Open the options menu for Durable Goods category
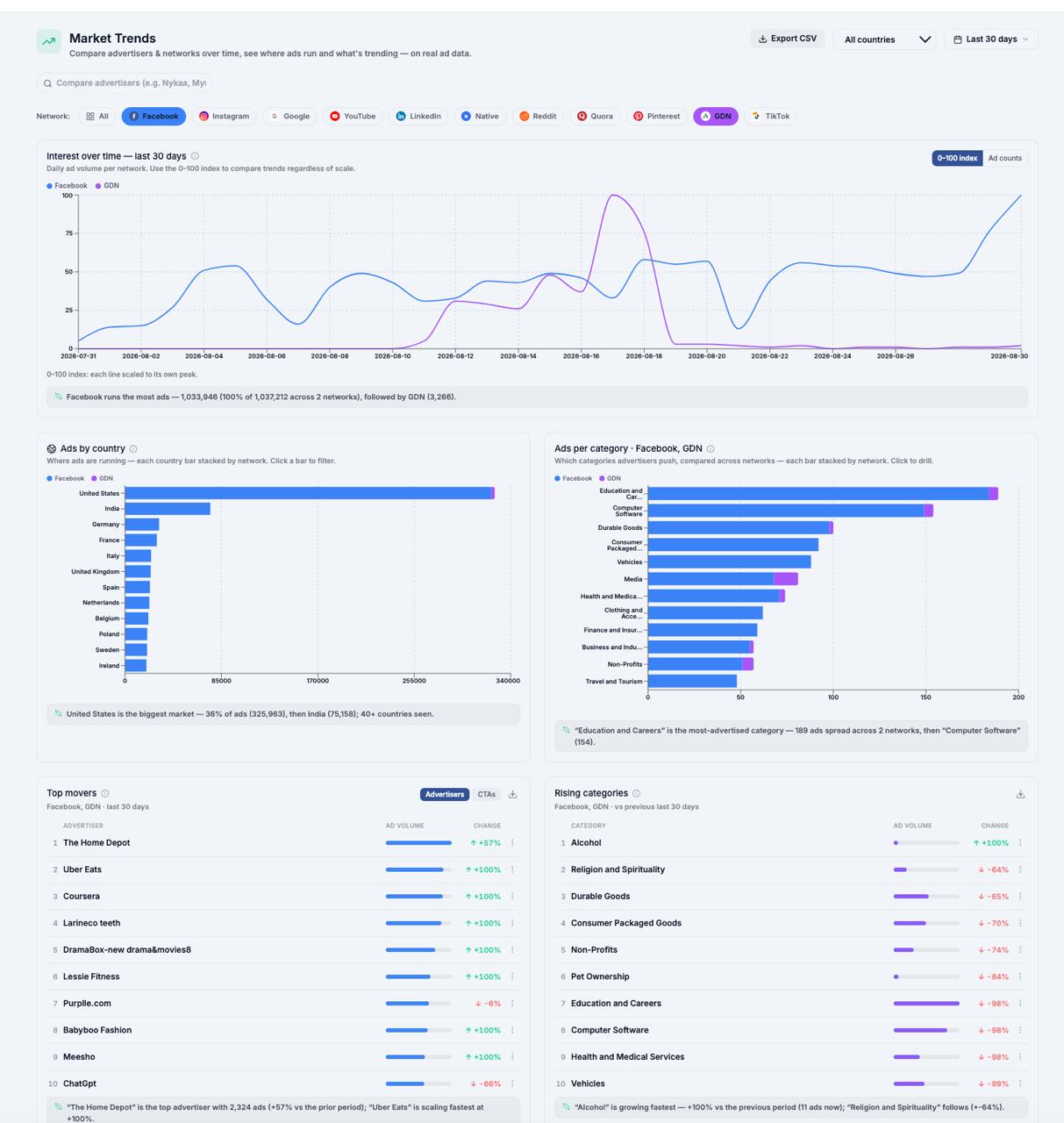 click(x=1020, y=897)
